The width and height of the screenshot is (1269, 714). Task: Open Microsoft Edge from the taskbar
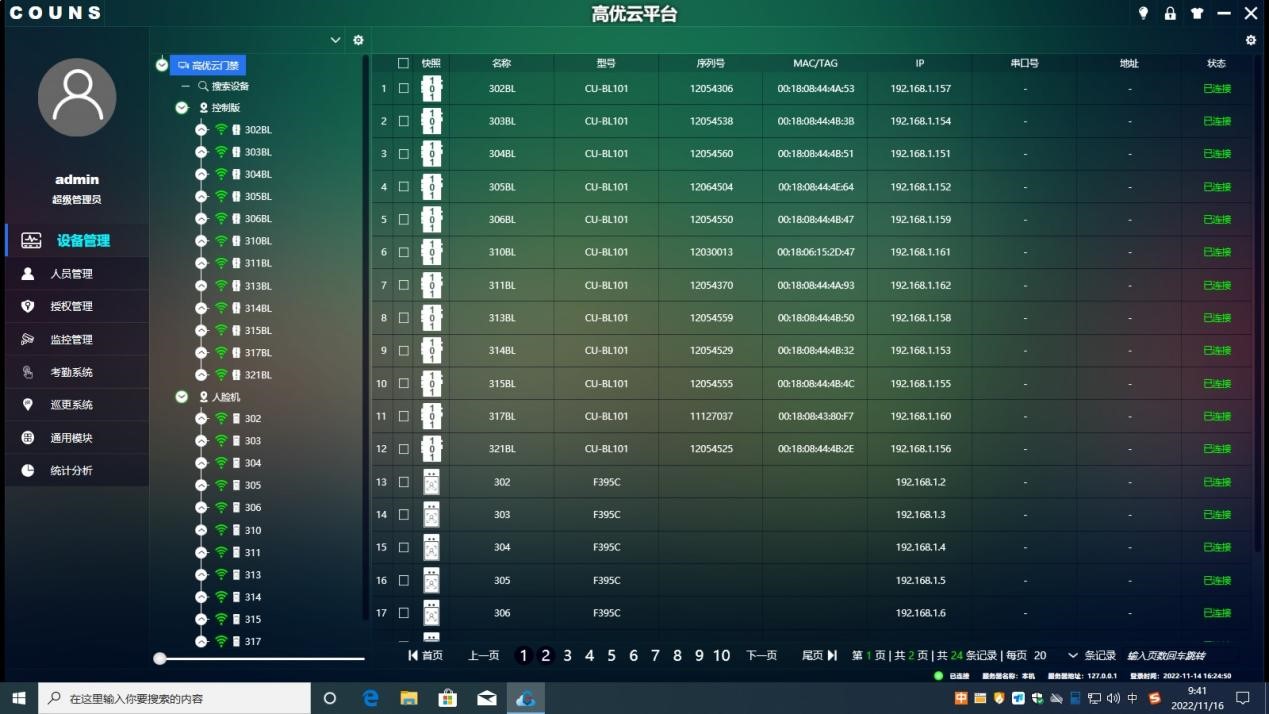point(370,698)
